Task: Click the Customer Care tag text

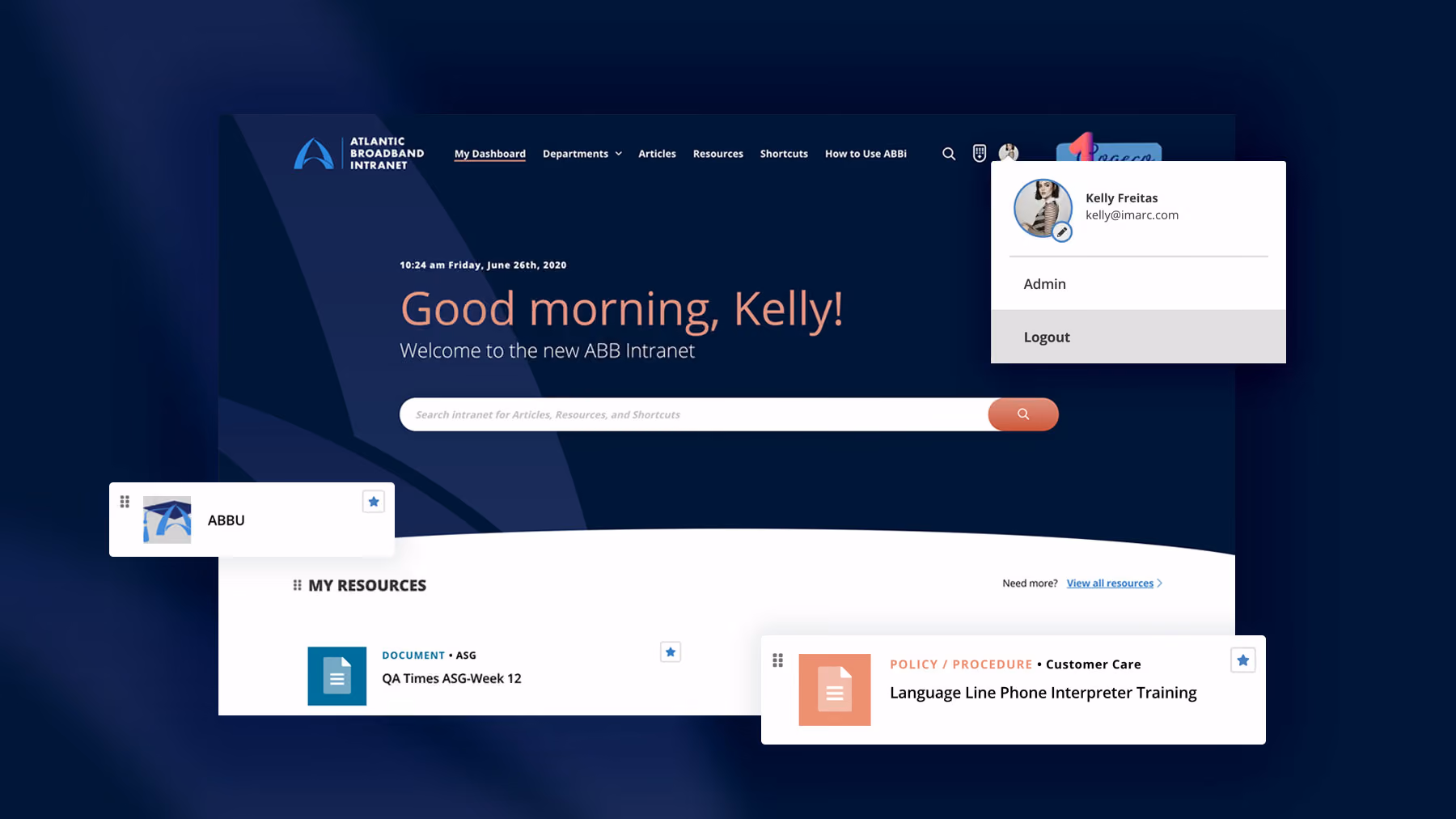Action: (x=1094, y=664)
